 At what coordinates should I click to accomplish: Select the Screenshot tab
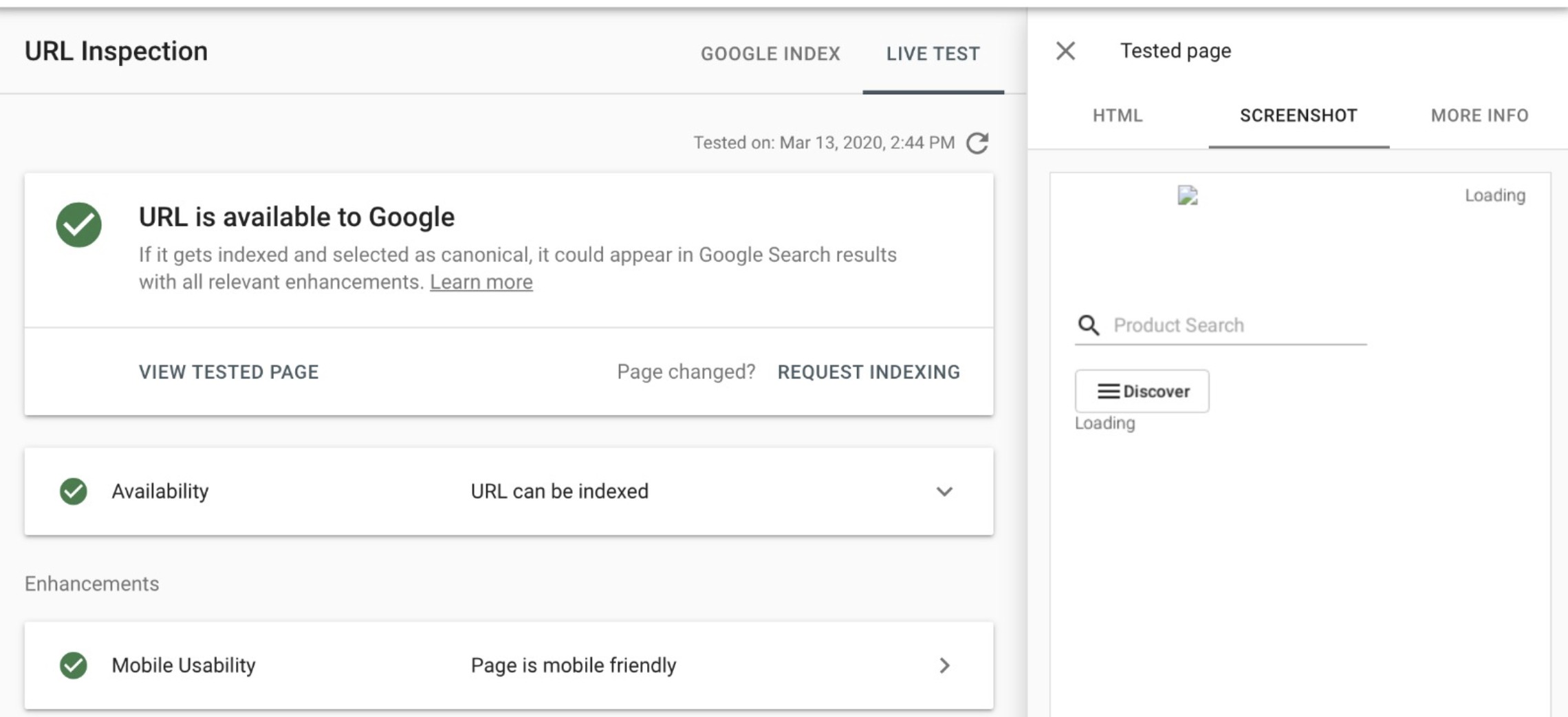[x=1298, y=116]
